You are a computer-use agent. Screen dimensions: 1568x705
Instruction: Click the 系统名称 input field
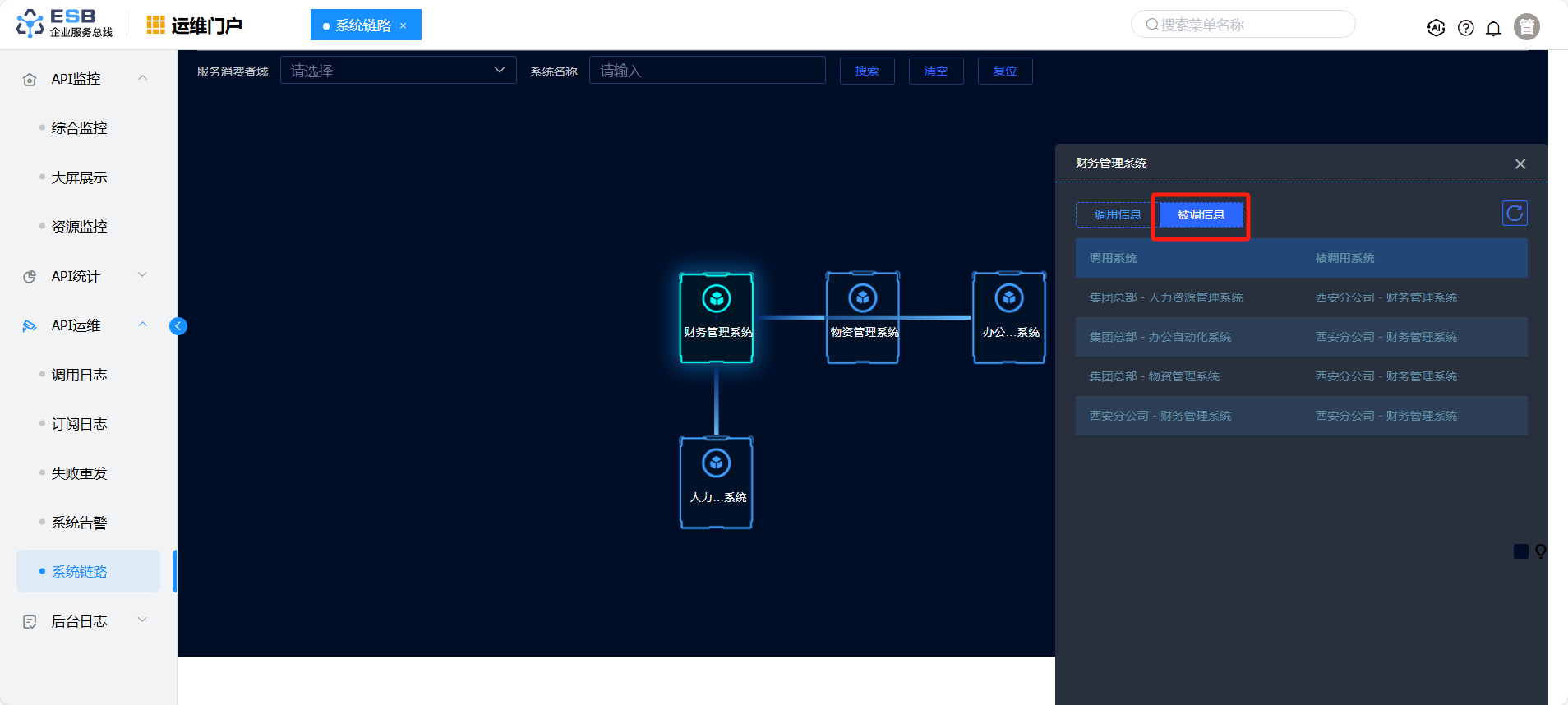707,71
